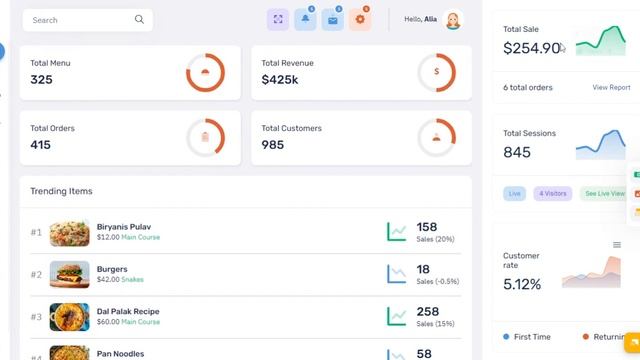Screen dimensions: 640x360
Task: Toggle fullscreen mode icon
Action: pos(278,19)
